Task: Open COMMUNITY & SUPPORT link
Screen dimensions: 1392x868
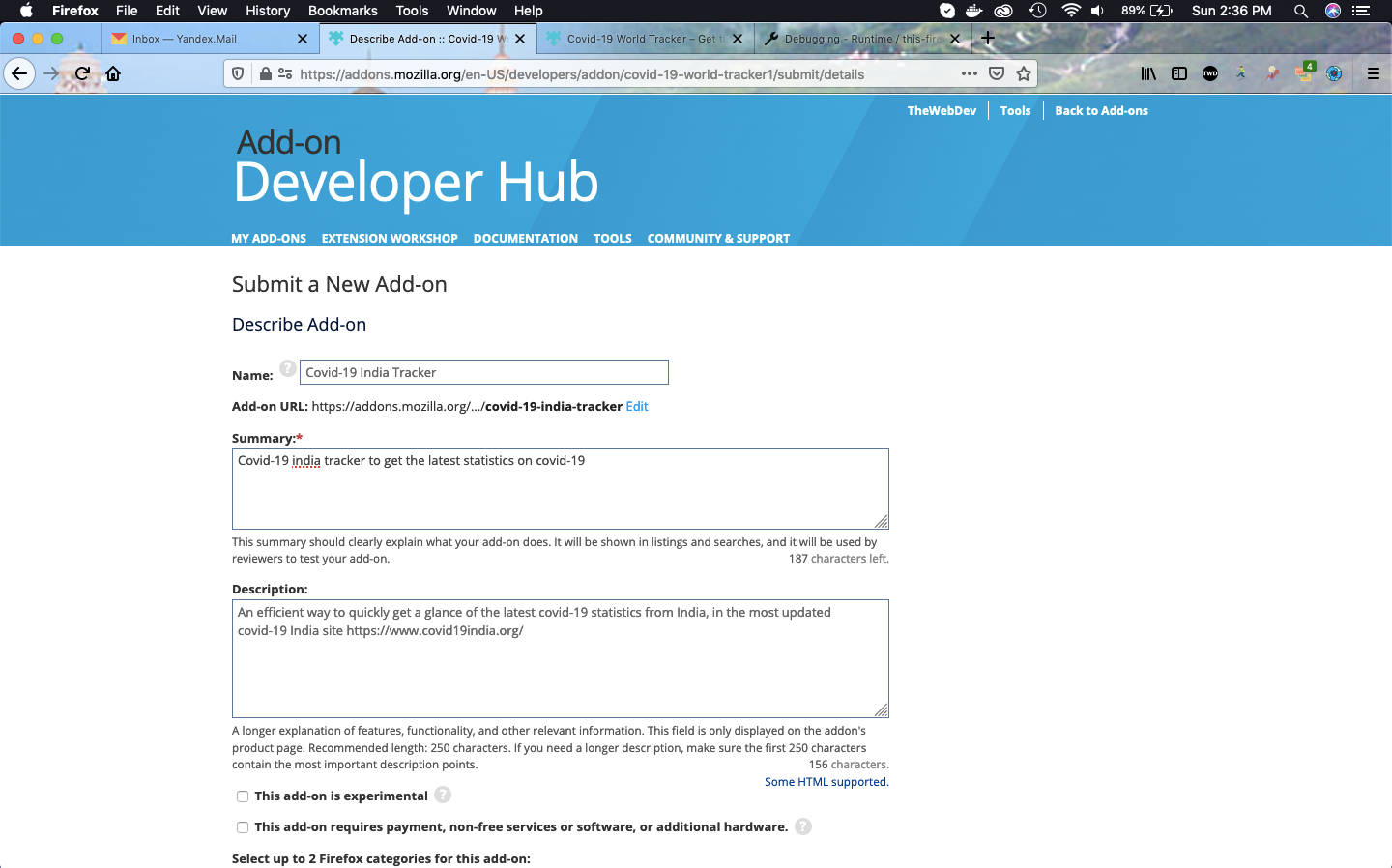Action: (718, 239)
